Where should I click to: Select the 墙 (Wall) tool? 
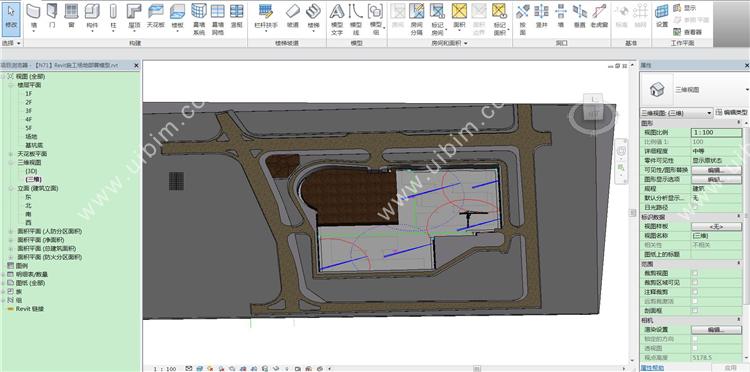click(x=33, y=16)
